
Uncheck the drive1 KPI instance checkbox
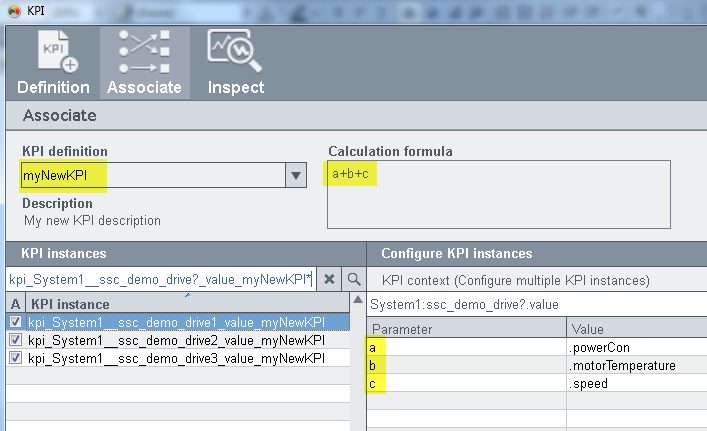tap(15, 322)
